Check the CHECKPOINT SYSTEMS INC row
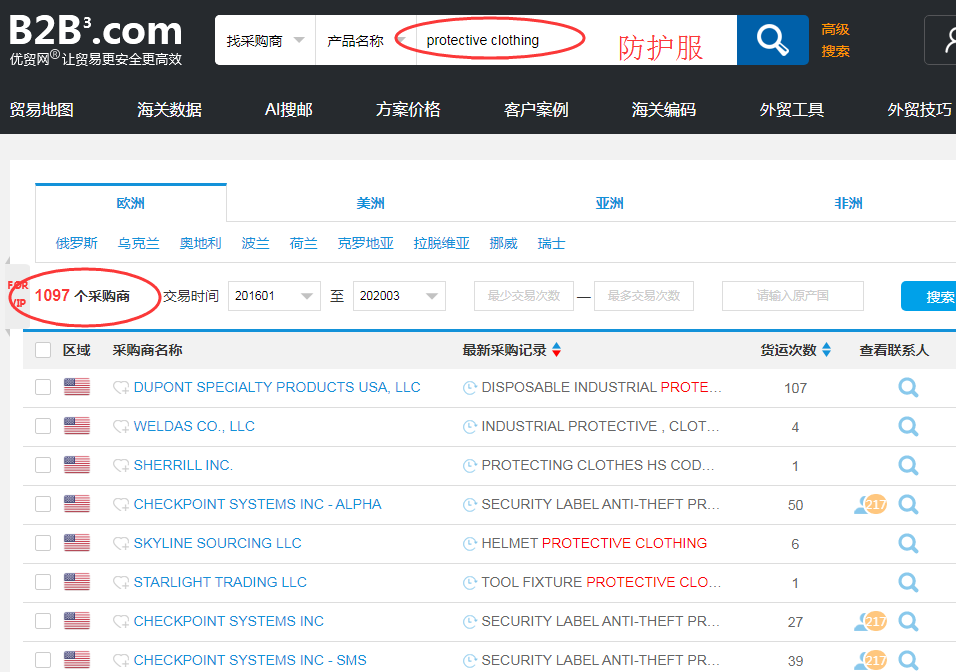Viewport: 956px width, 672px height. pos(43,621)
